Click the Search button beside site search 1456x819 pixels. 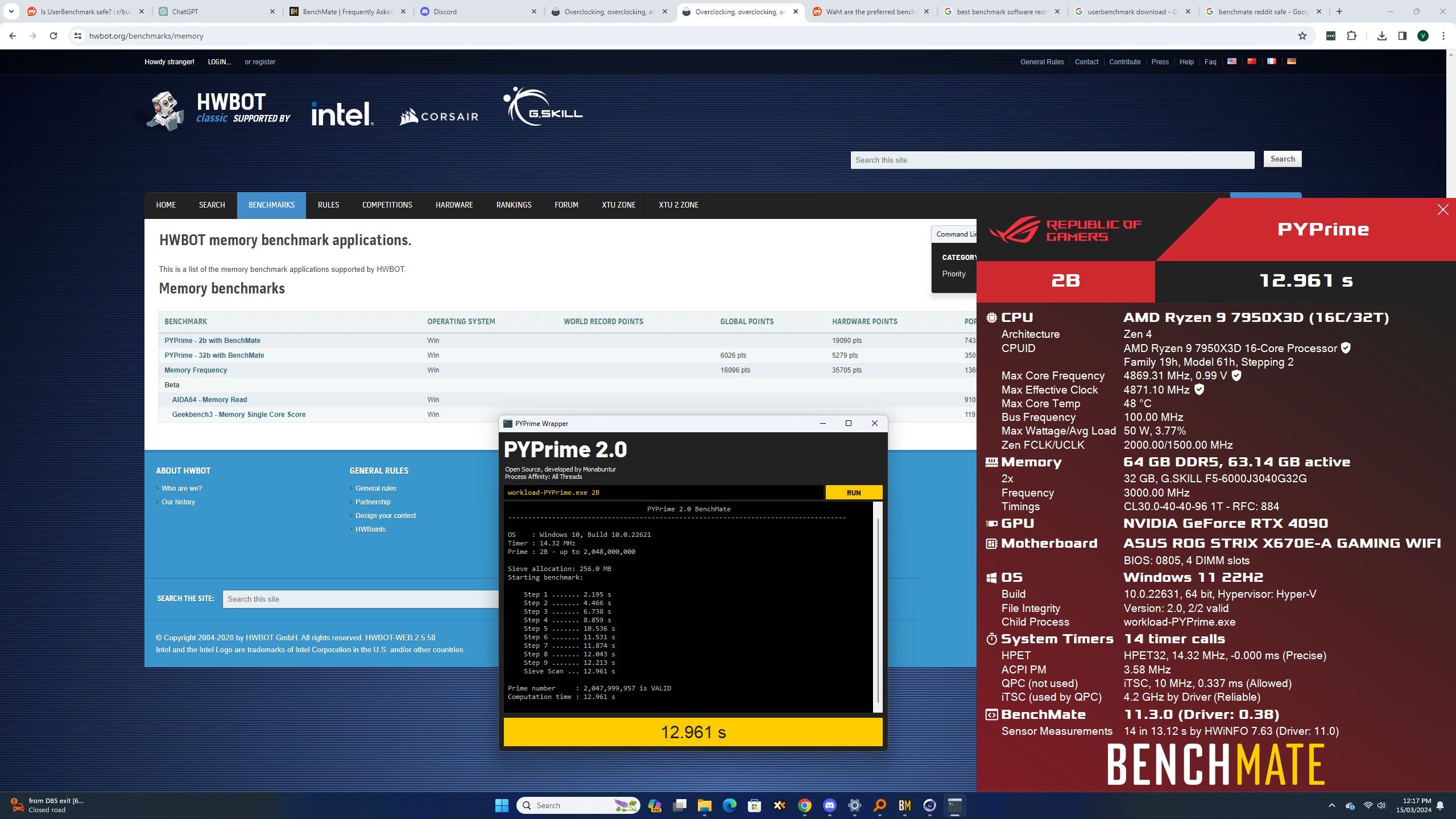tap(1283, 159)
